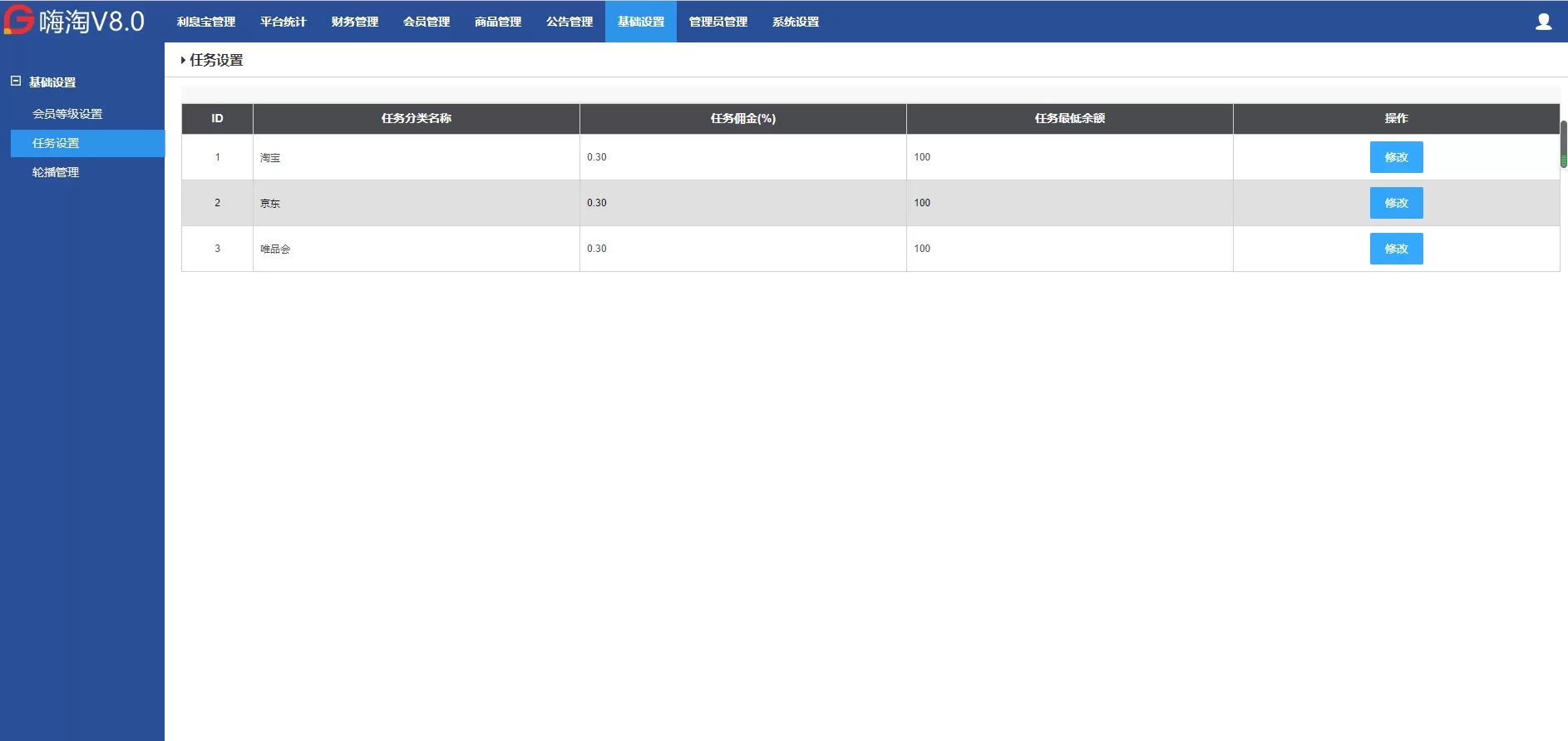
Task: Click the ID column header
Action: click(x=218, y=118)
